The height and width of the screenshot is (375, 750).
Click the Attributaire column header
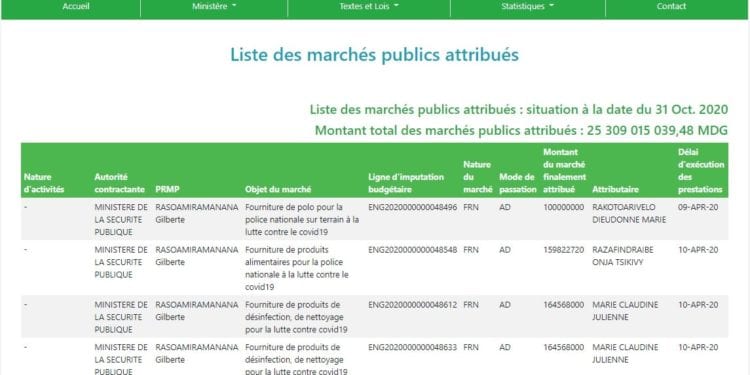(x=615, y=189)
